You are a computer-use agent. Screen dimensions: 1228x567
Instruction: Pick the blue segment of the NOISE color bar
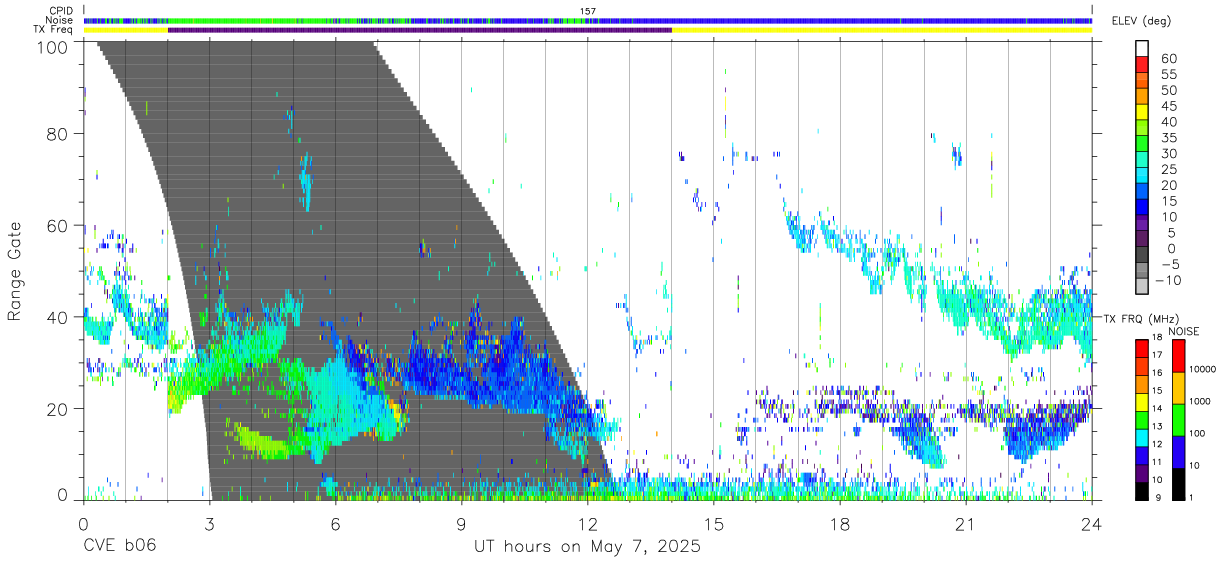click(1177, 452)
